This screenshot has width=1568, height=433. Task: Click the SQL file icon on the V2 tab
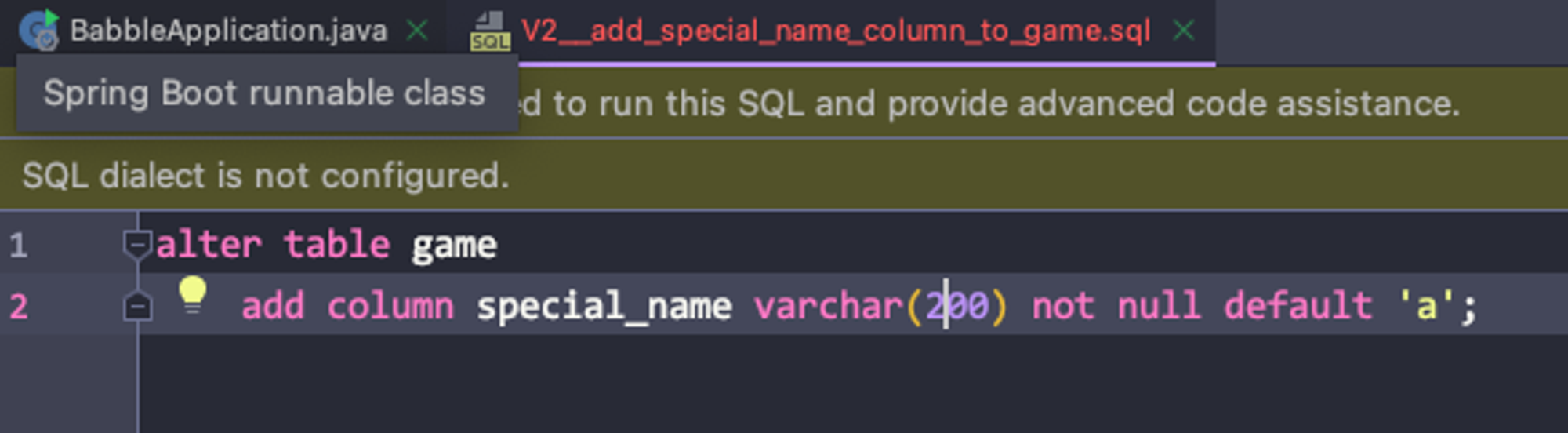[490, 31]
